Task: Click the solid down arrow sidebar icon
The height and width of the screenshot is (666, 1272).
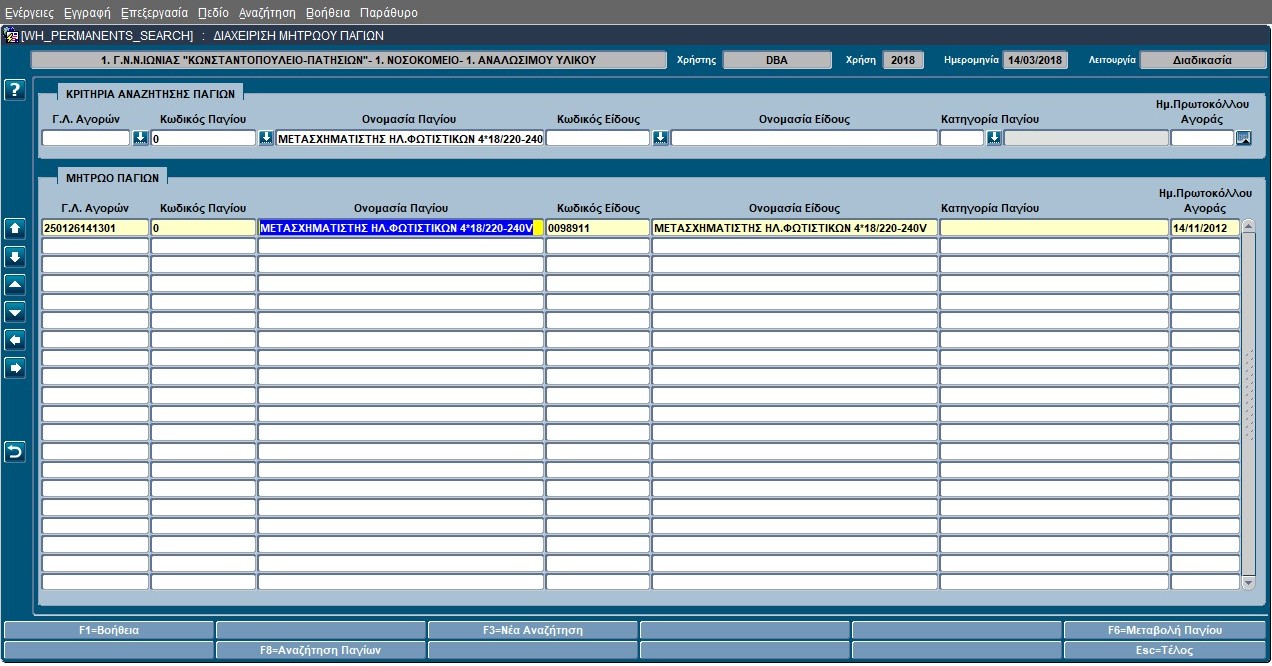Action: [x=14, y=256]
